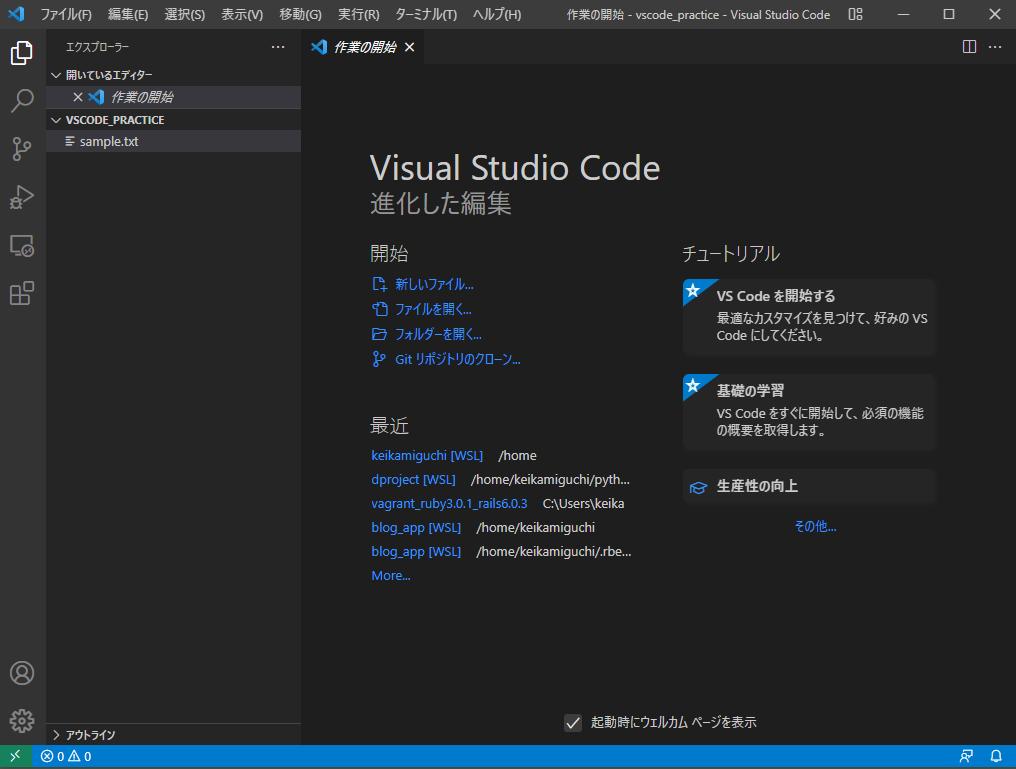Viewport: 1016px width, 769px height.
Task: Collapse the VSCODE_PRACTICE folder section
Action: 174,120
